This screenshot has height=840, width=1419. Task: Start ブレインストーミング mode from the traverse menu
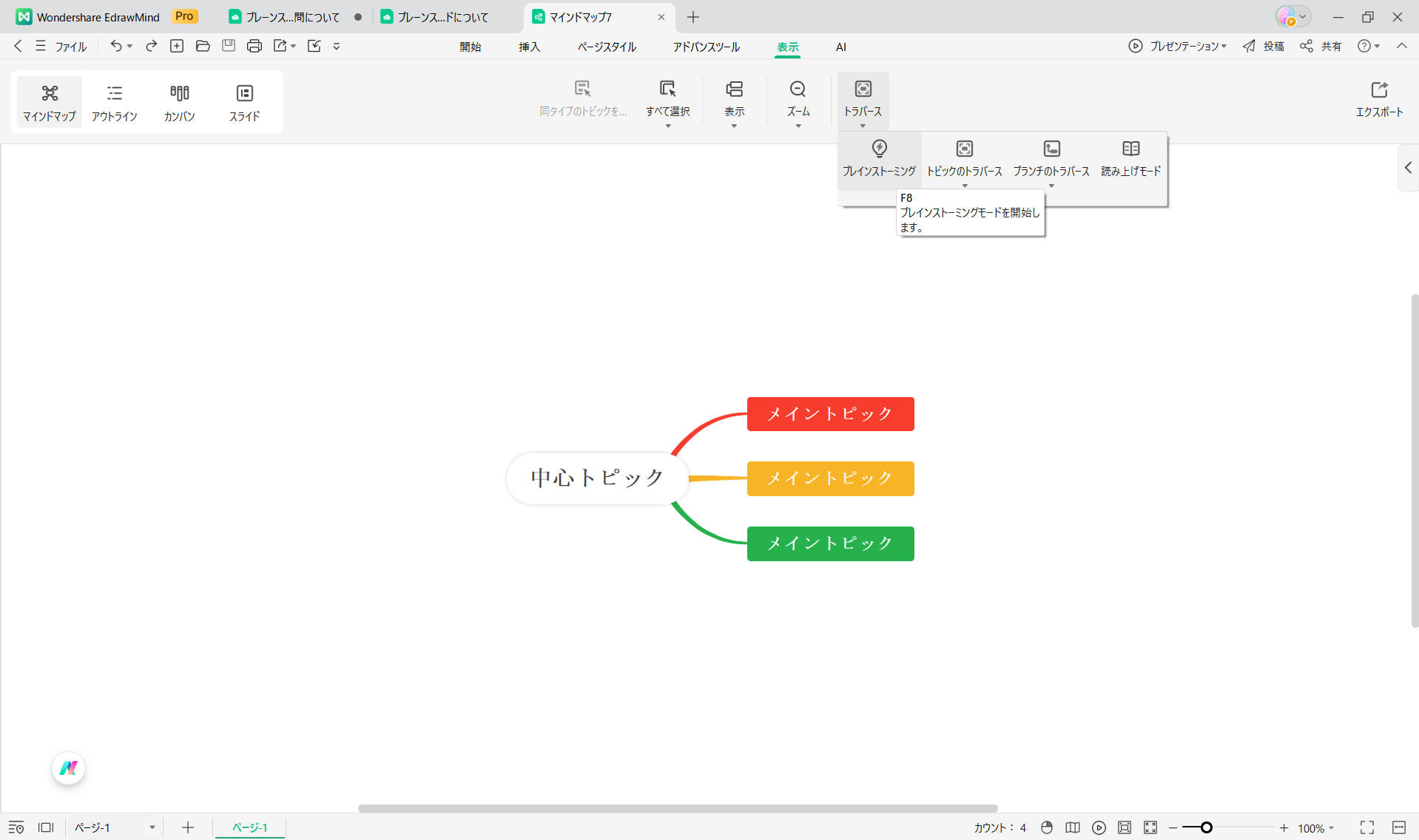(879, 157)
